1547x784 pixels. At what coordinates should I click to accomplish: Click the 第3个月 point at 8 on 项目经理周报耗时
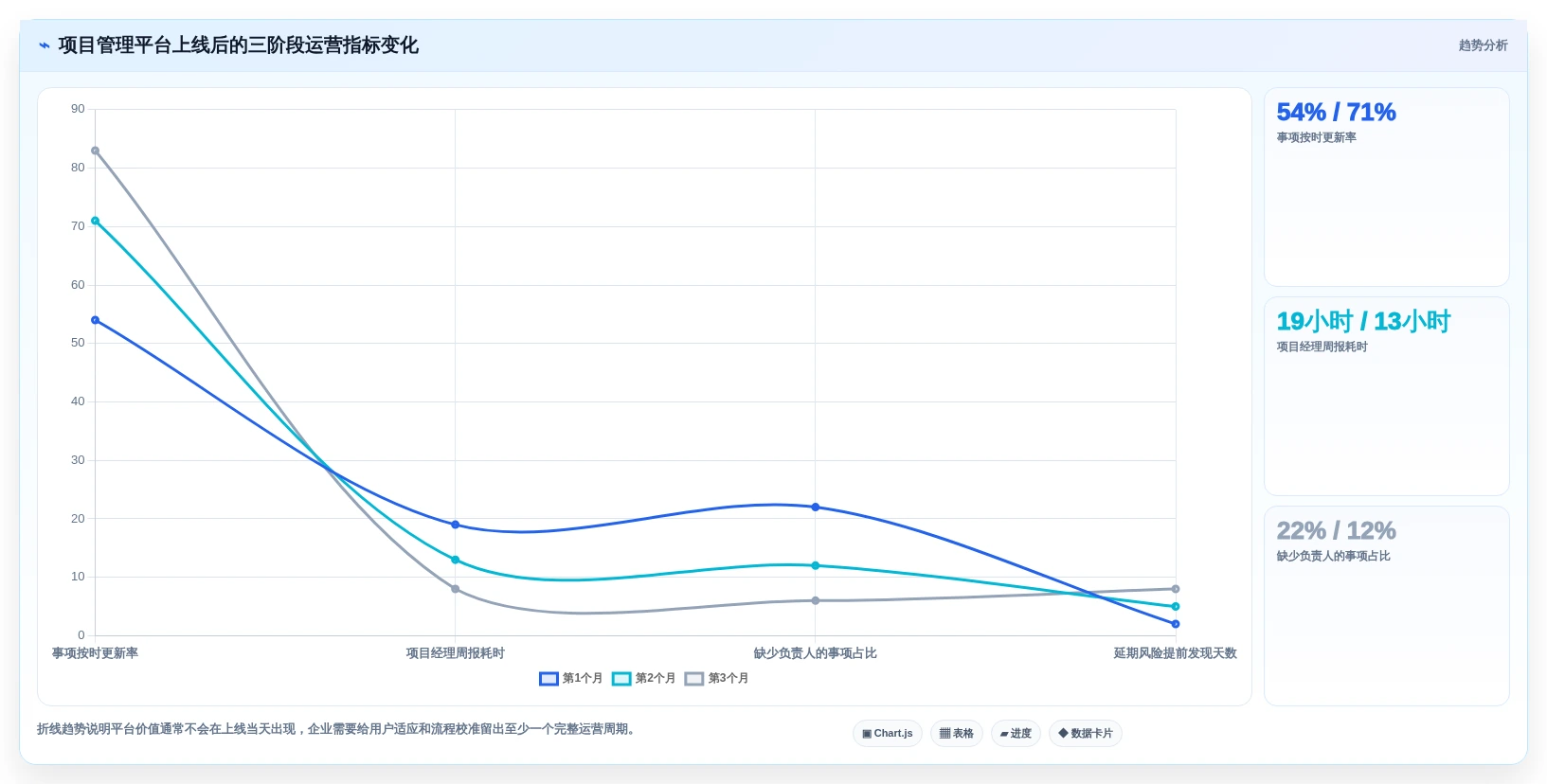(455, 589)
